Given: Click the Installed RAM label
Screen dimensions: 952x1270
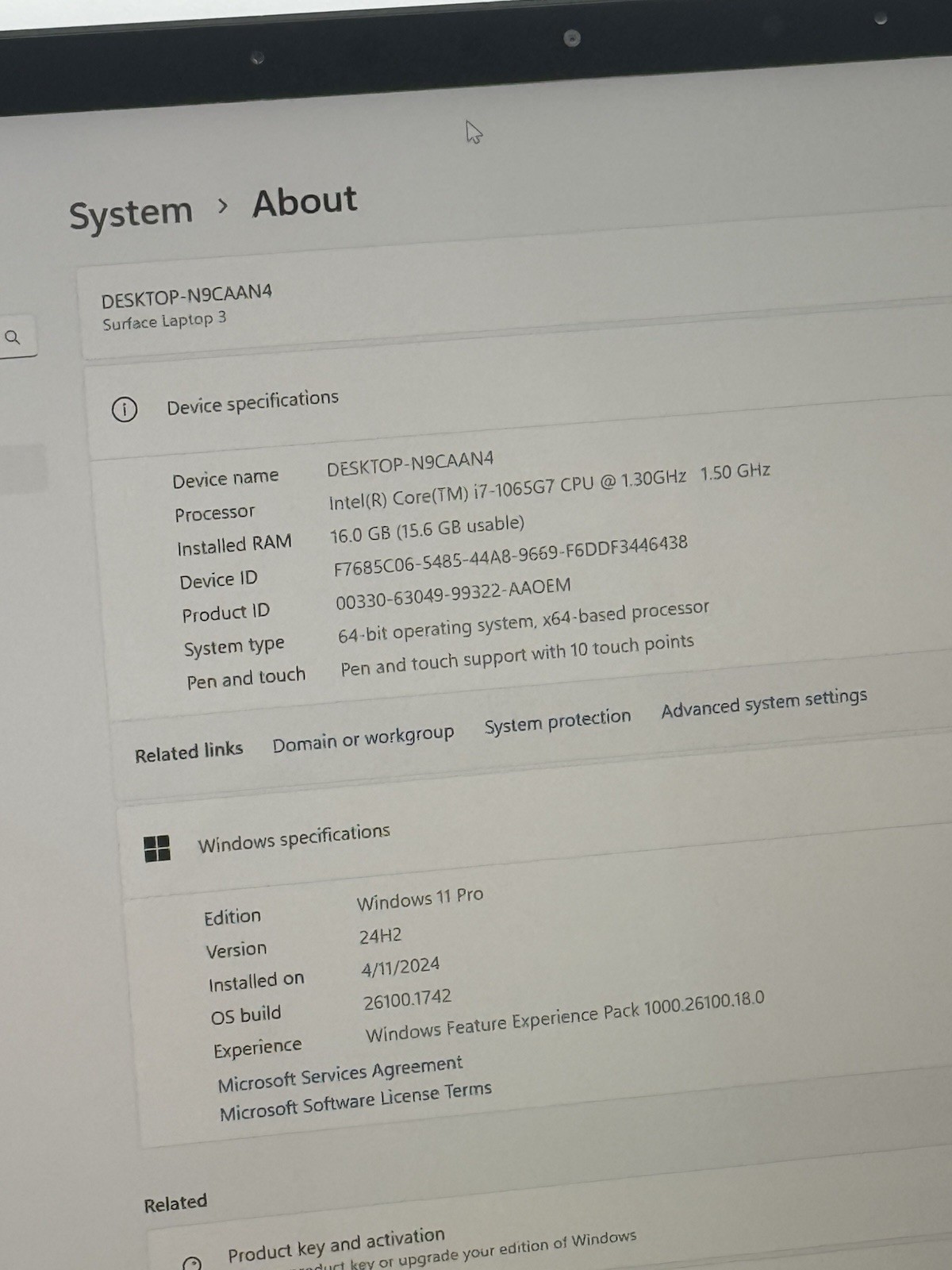Looking at the screenshot, I should [234, 545].
